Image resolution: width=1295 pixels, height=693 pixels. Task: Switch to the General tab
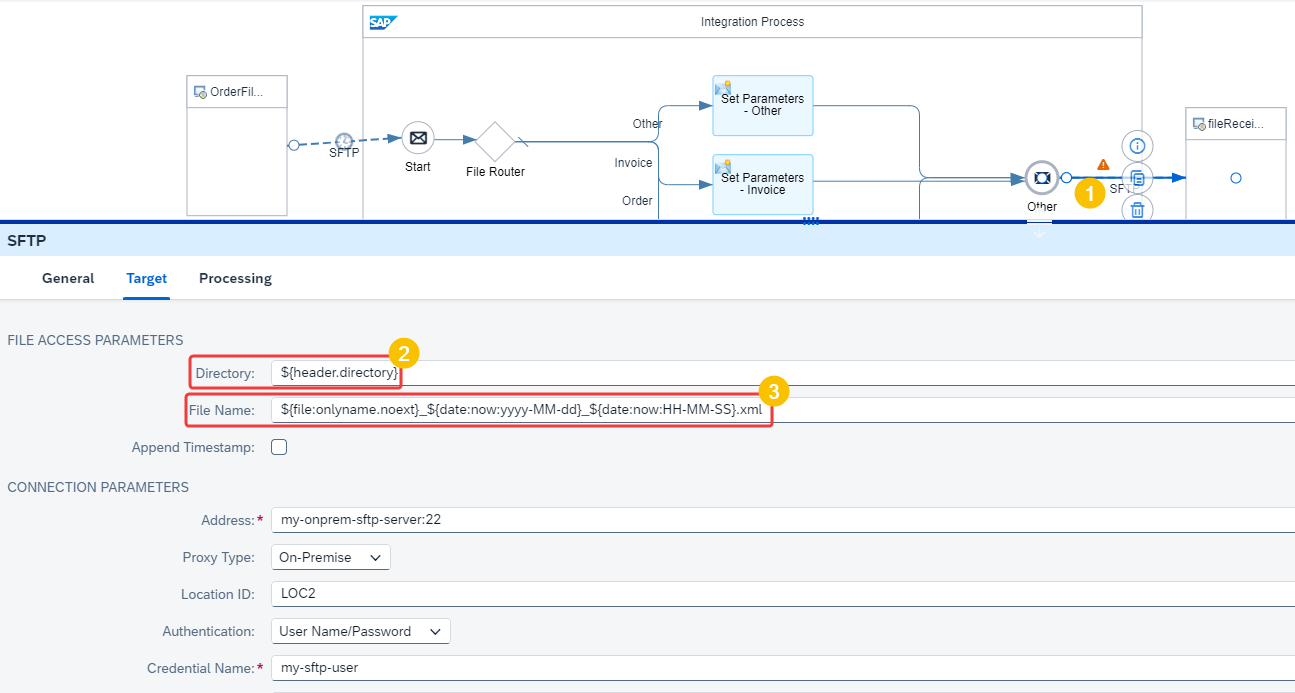tap(68, 278)
